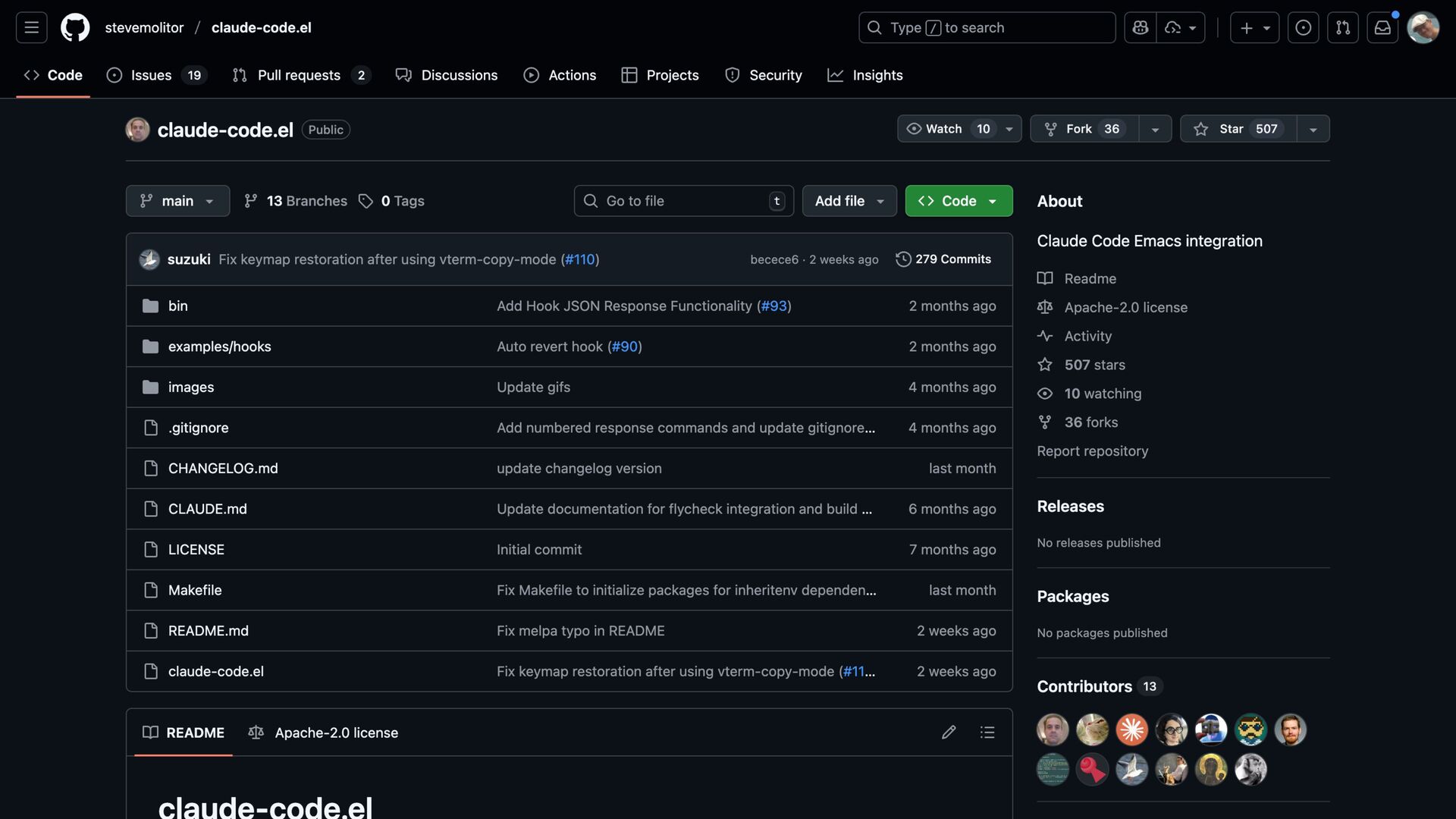Open the README outline list icon
Image resolution: width=1456 pixels, height=819 pixels.
pyautogui.click(x=987, y=733)
